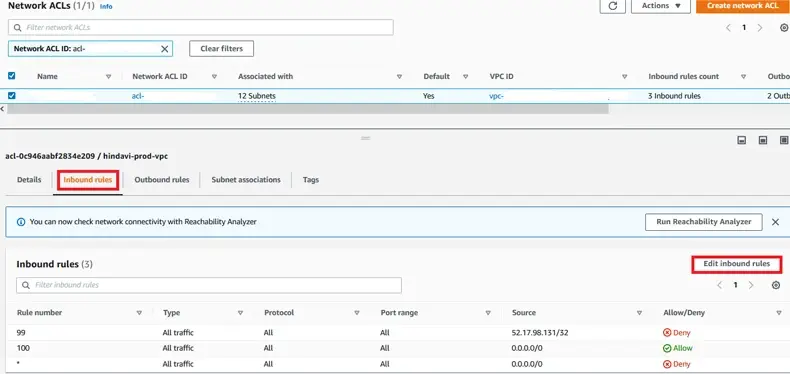Switch to the Tags tab

point(311,179)
